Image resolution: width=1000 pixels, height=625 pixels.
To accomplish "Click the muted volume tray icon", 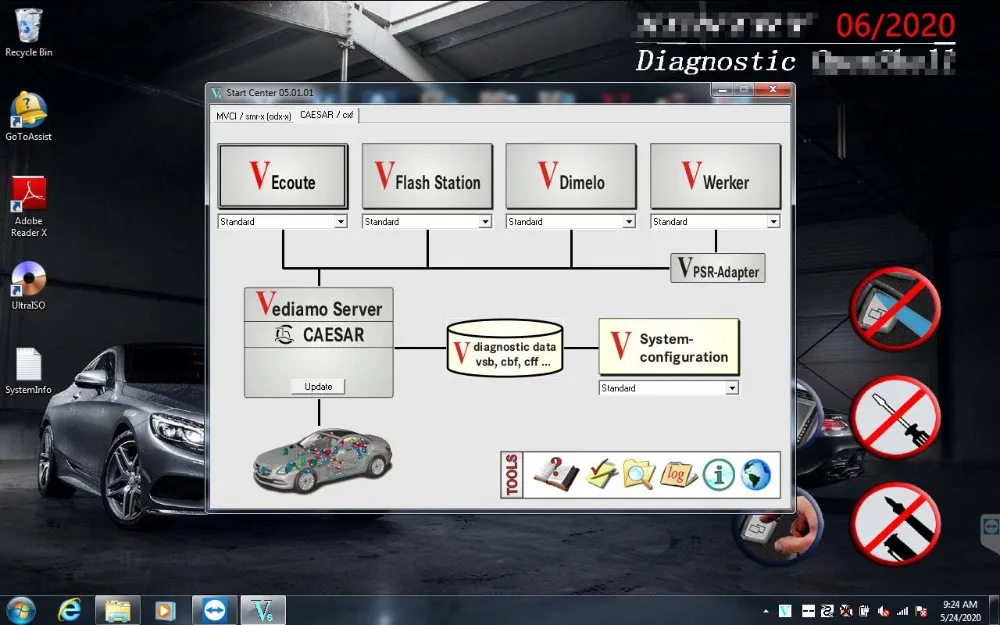I will (884, 611).
